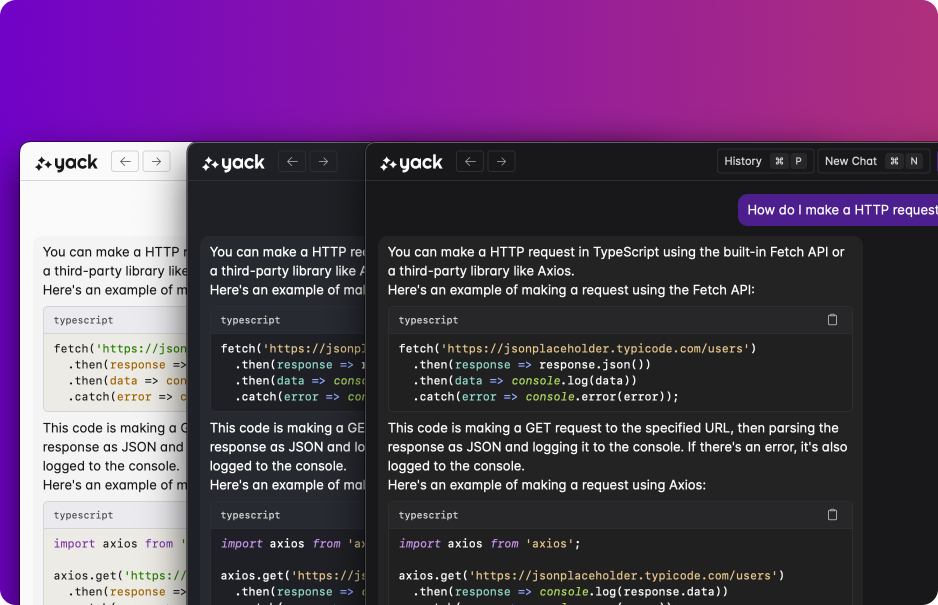Viewport: 938px width, 605px height.
Task: Click the yack logo in the front window
Action: click(412, 163)
